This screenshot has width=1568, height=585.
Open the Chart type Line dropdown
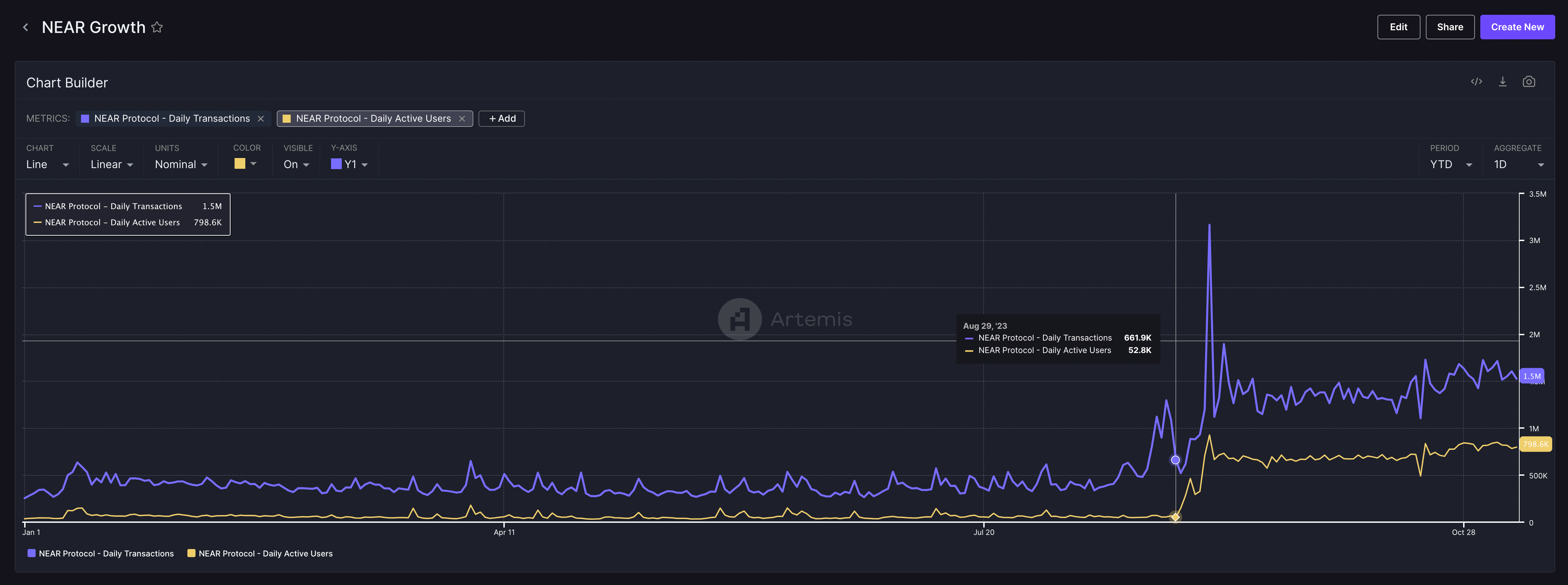[47, 164]
